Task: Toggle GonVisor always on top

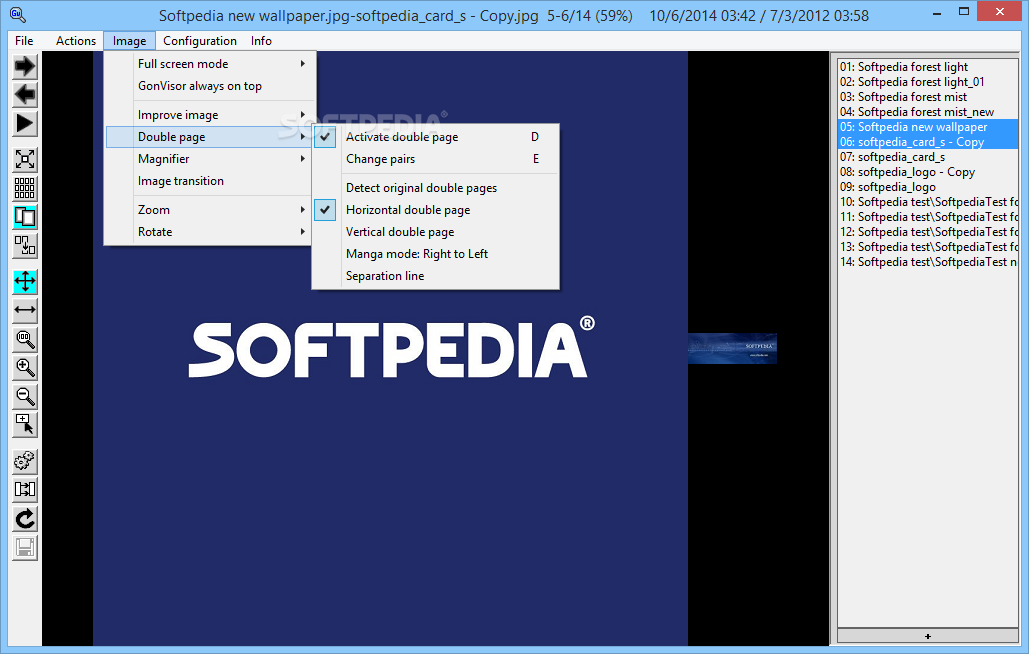Action: (209, 86)
